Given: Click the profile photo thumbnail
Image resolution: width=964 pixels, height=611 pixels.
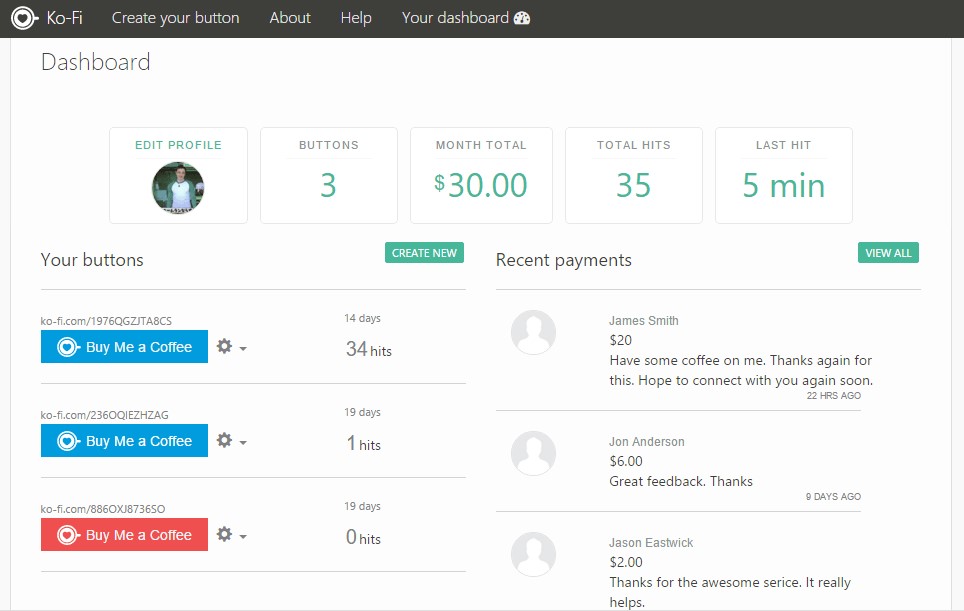Looking at the screenshot, I should [178, 188].
